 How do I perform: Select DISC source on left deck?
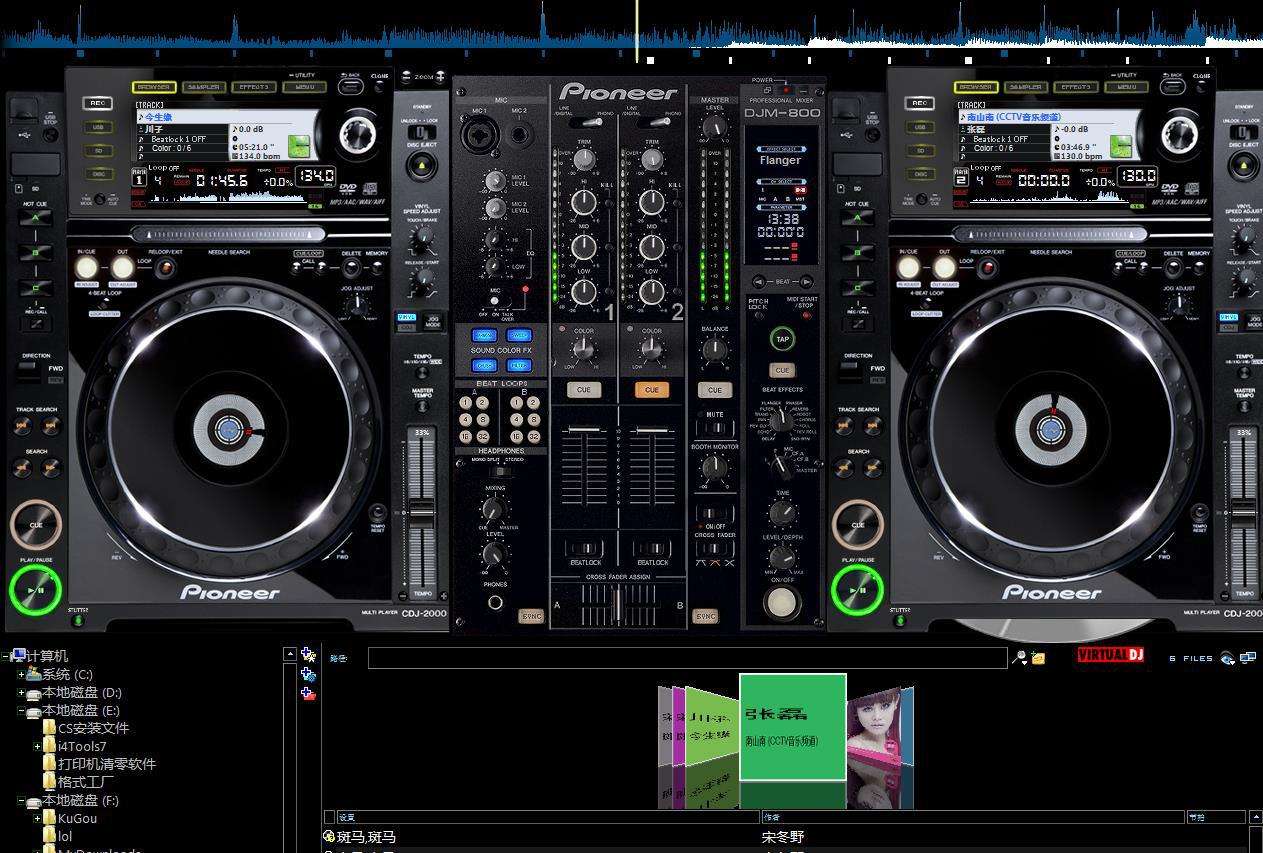point(98,173)
